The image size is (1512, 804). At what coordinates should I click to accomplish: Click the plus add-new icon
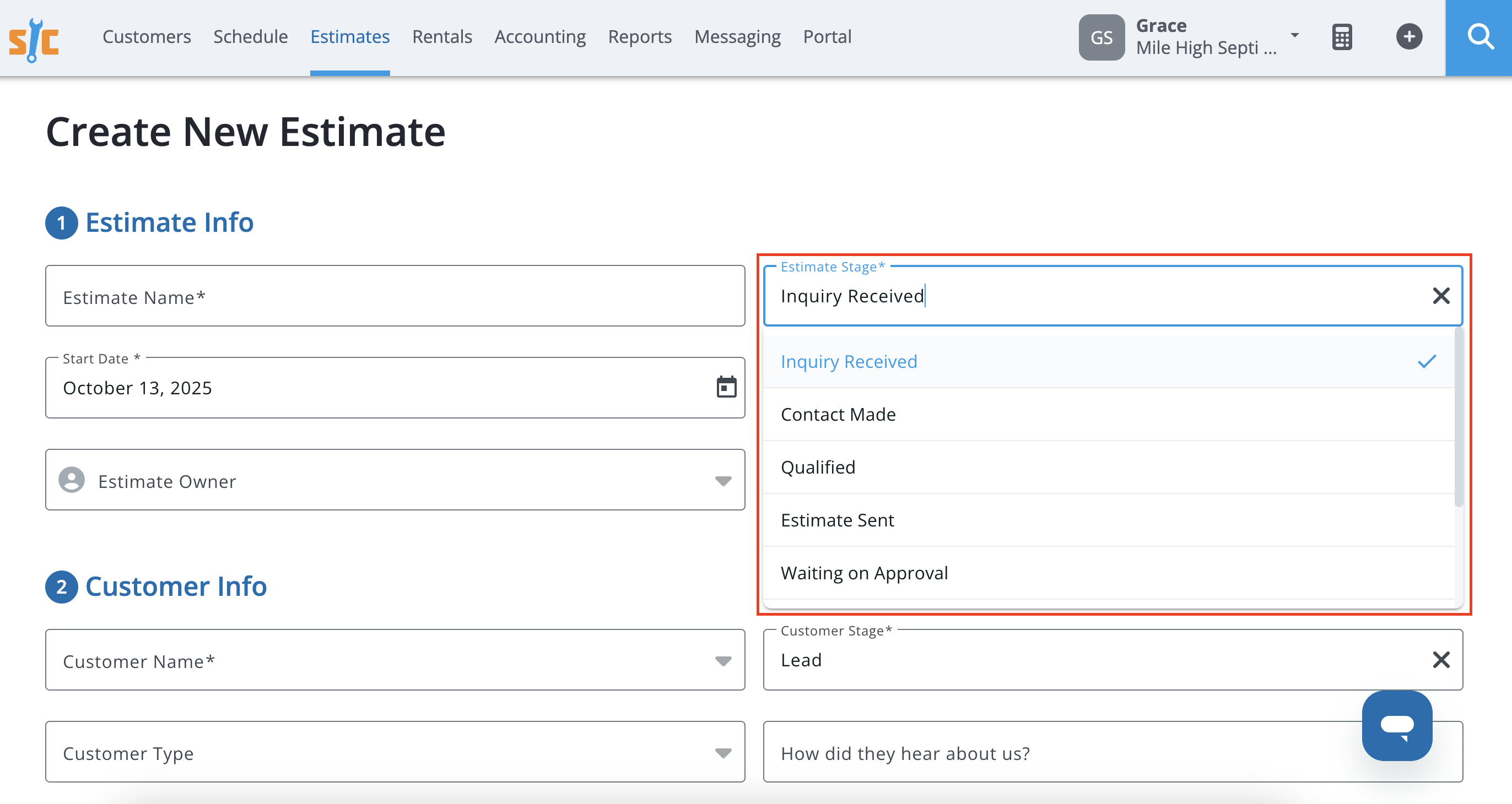point(1409,37)
